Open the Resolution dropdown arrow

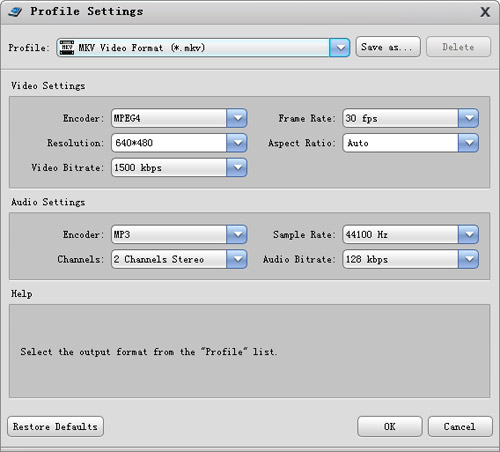tap(237, 143)
